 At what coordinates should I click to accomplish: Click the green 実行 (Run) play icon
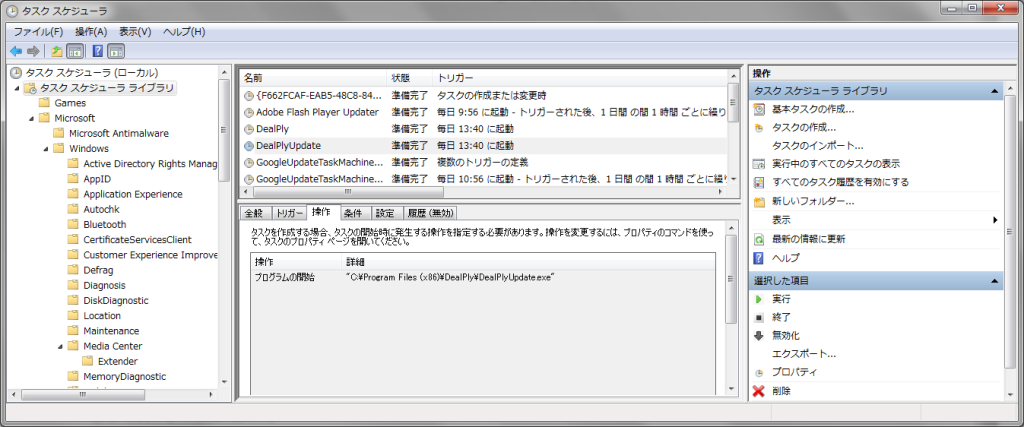point(759,299)
